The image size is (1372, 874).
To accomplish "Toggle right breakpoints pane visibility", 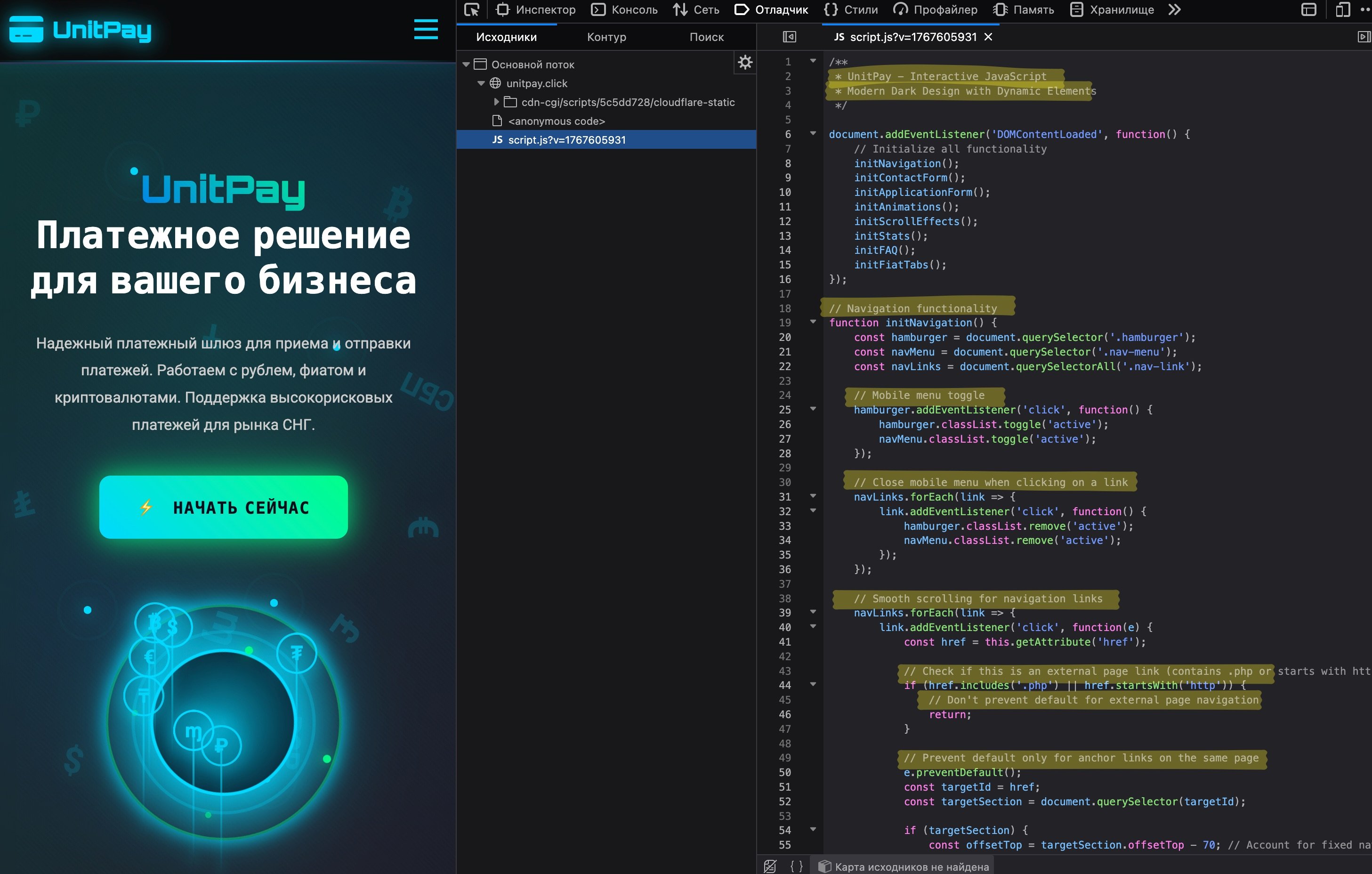I will [x=1364, y=37].
